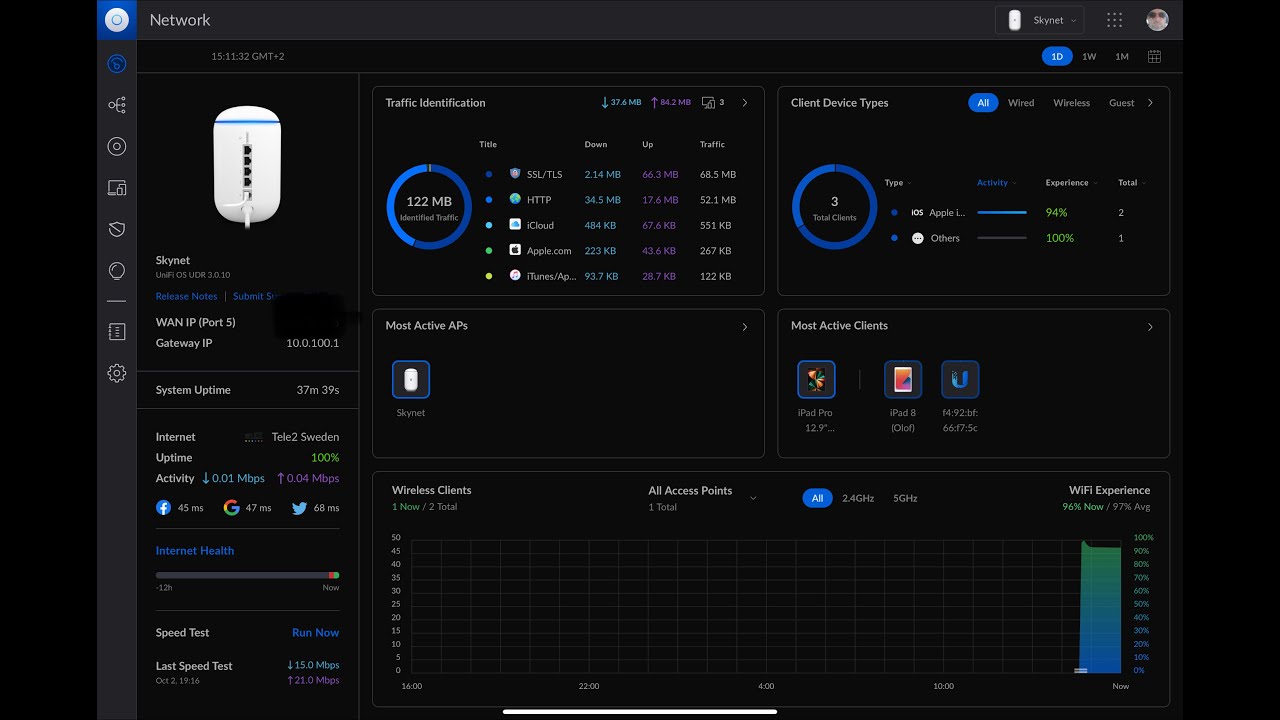Open the Topology sidebar icon
The height and width of the screenshot is (720, 1280).
point(117,105)
